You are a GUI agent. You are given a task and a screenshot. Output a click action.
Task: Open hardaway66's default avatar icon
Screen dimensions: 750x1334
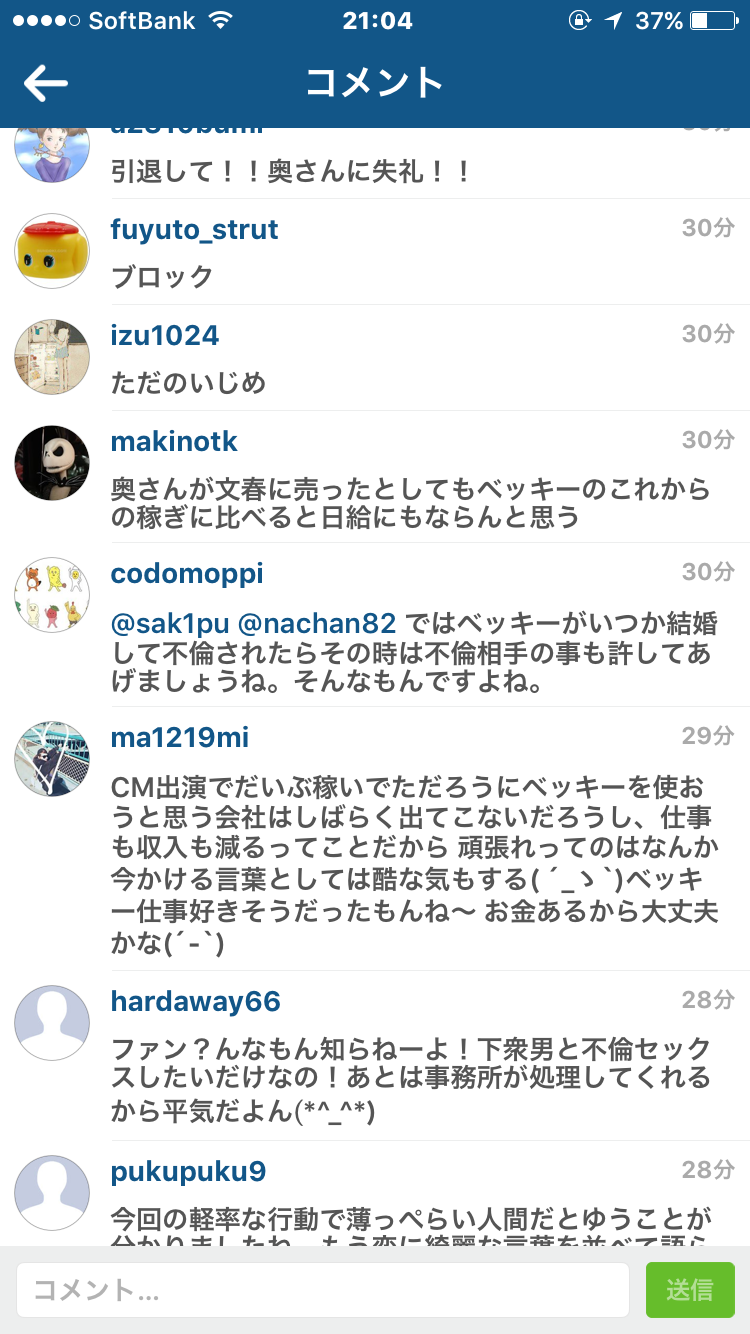pos(52,1023)
